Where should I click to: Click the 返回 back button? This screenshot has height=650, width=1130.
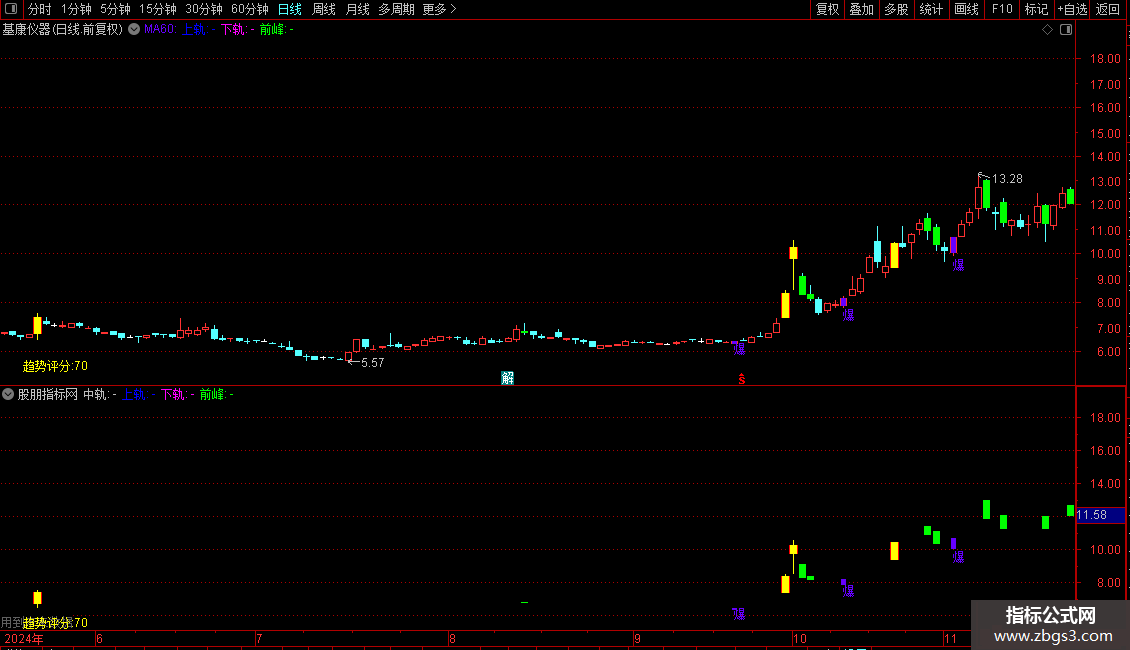1108,9
